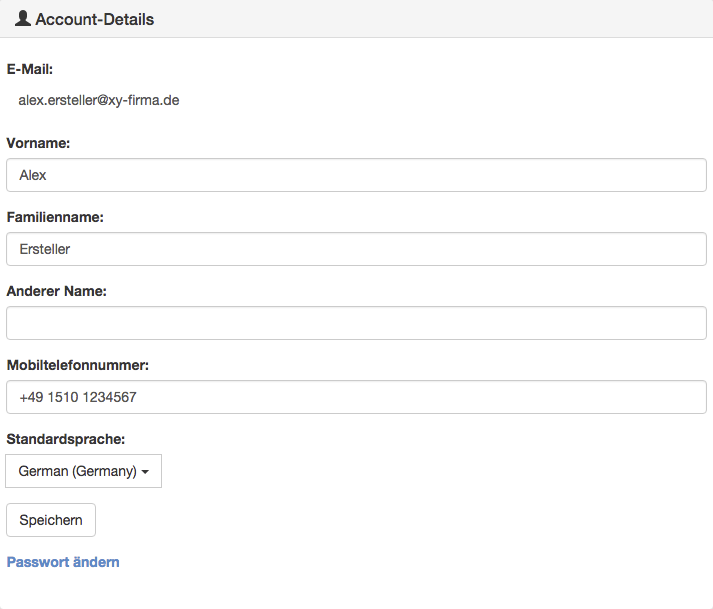This screenshot has width=713, height=609.
Task: Click the Mobiltelefonnummer: label
Action: [x=78, y=365]
